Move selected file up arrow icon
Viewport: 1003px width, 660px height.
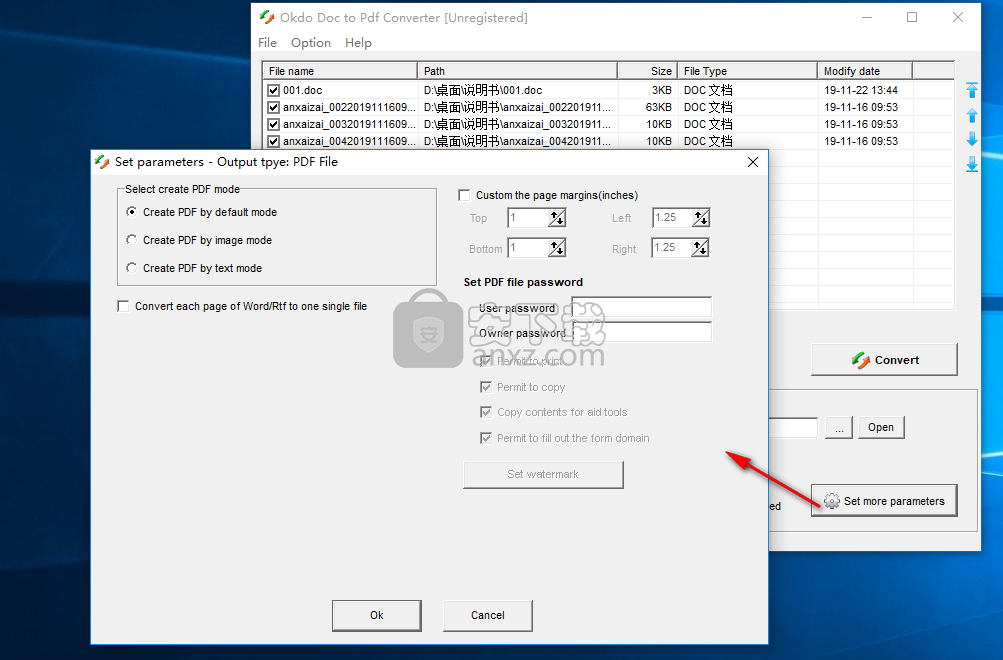point(972,115)
